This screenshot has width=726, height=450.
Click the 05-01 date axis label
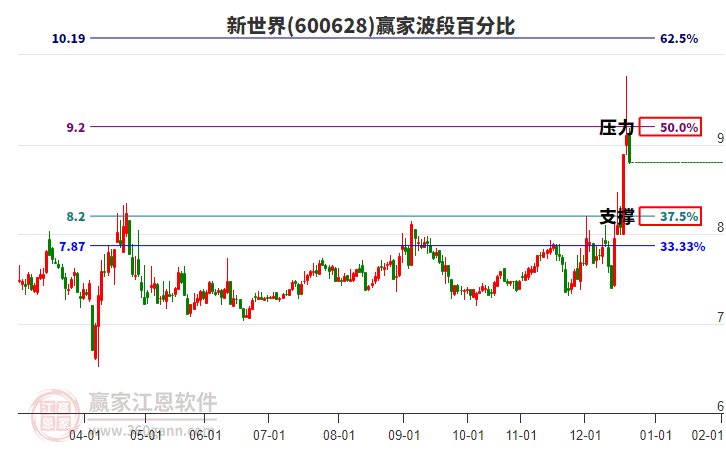click(146, 435)
